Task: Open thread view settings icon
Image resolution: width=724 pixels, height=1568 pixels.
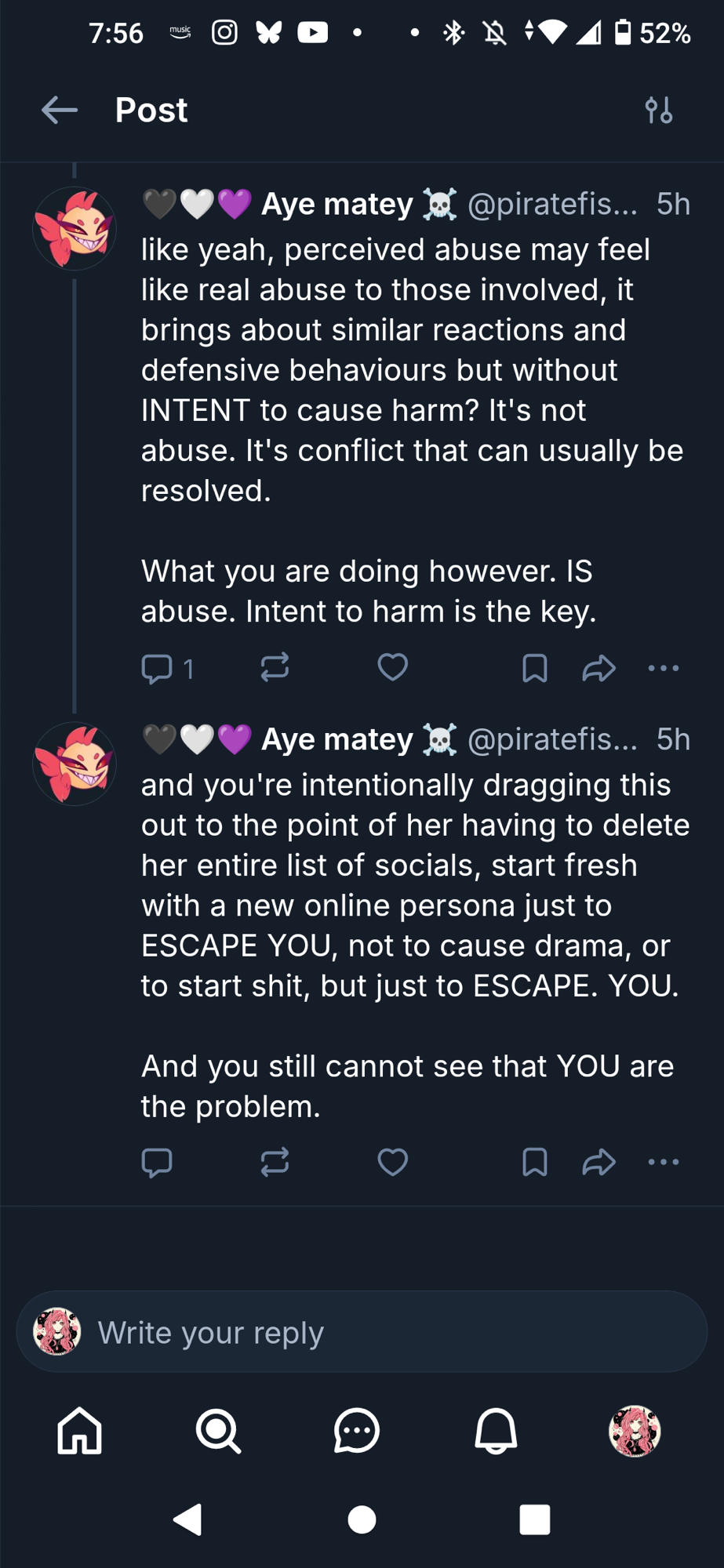Action: pyautogui.click(x=659, y=111)
